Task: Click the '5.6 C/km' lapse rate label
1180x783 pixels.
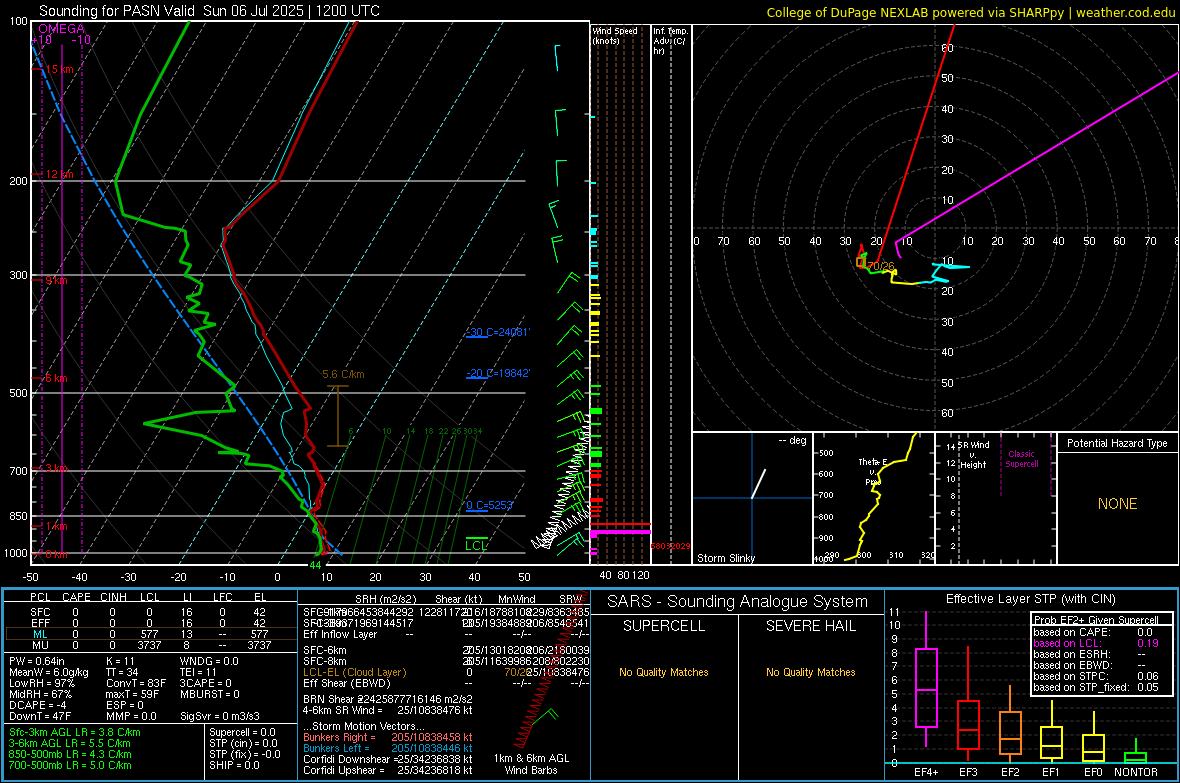Action: (x=343, y=374)
